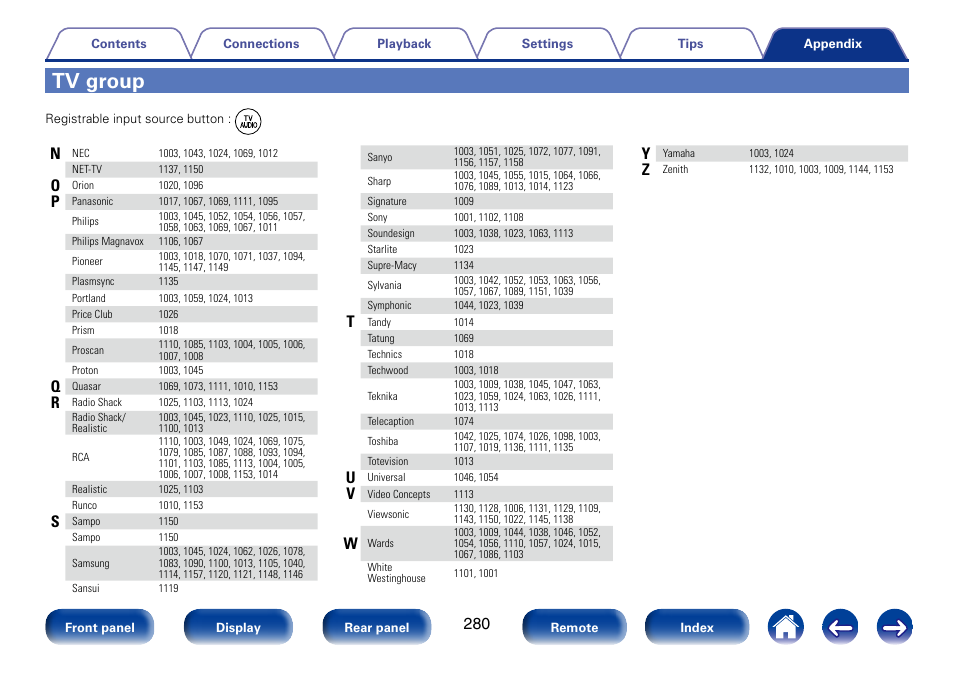Open the Tips tab
This screenshot has width=954, height=673.
(x=690, y=44)
